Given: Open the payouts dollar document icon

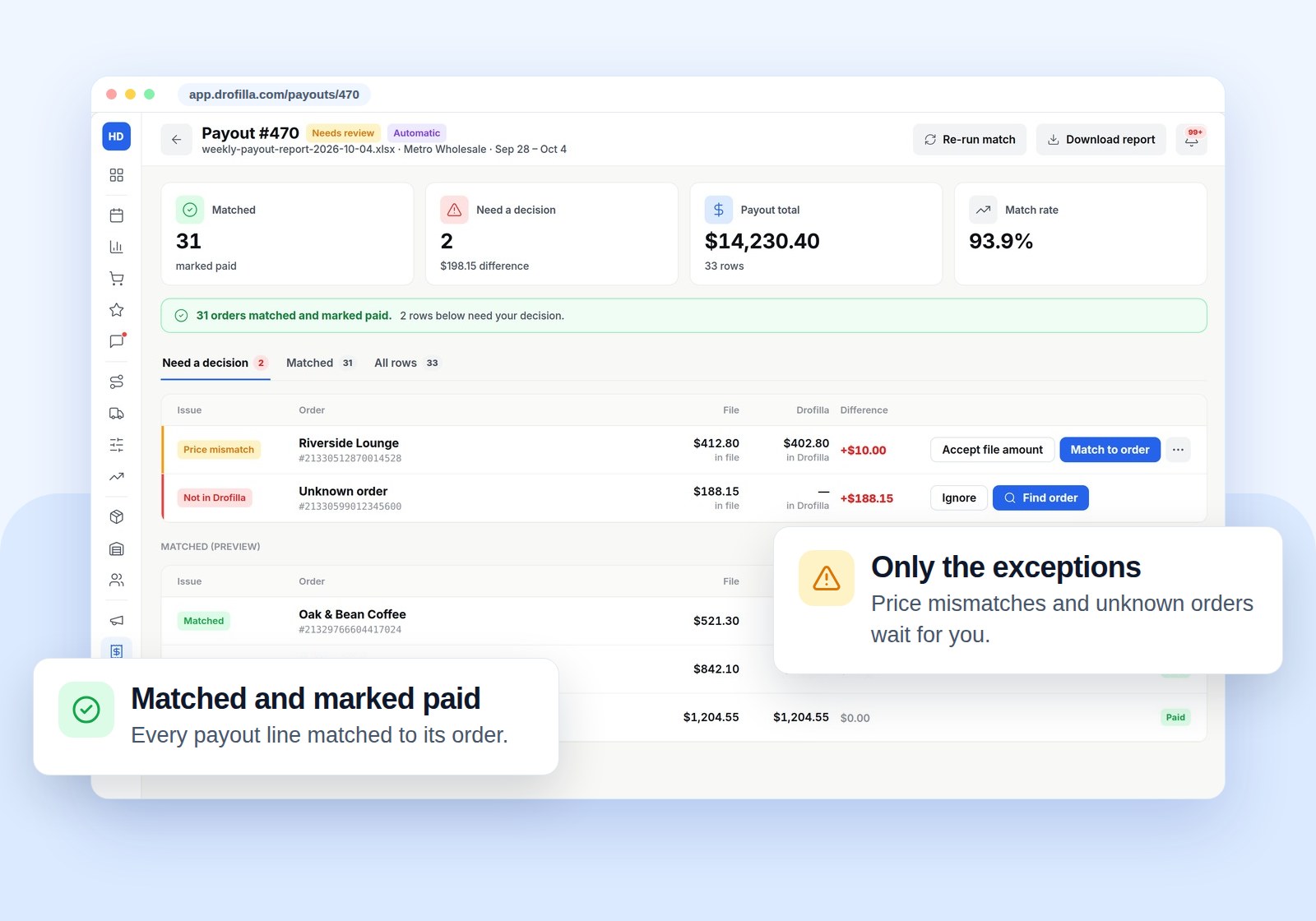Looking at the screenshot, I should pyautogui.click(x=116, y=650).
